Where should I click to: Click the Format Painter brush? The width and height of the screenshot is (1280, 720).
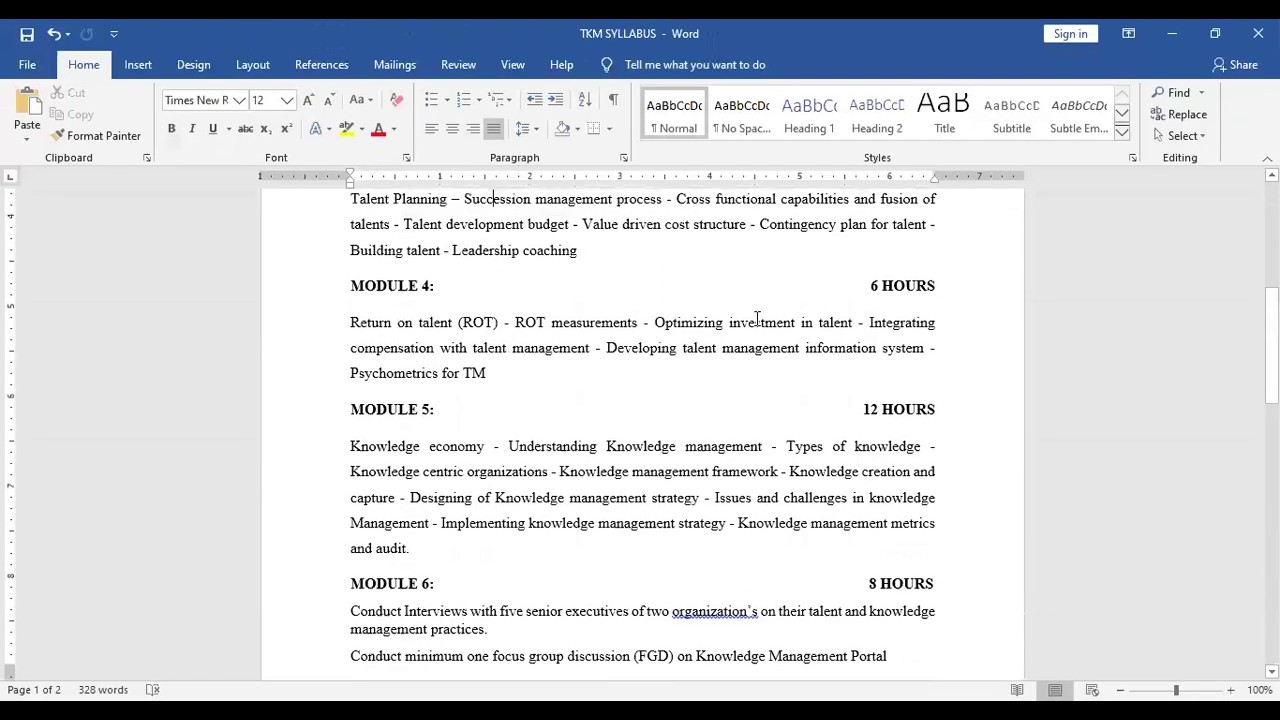96,136
